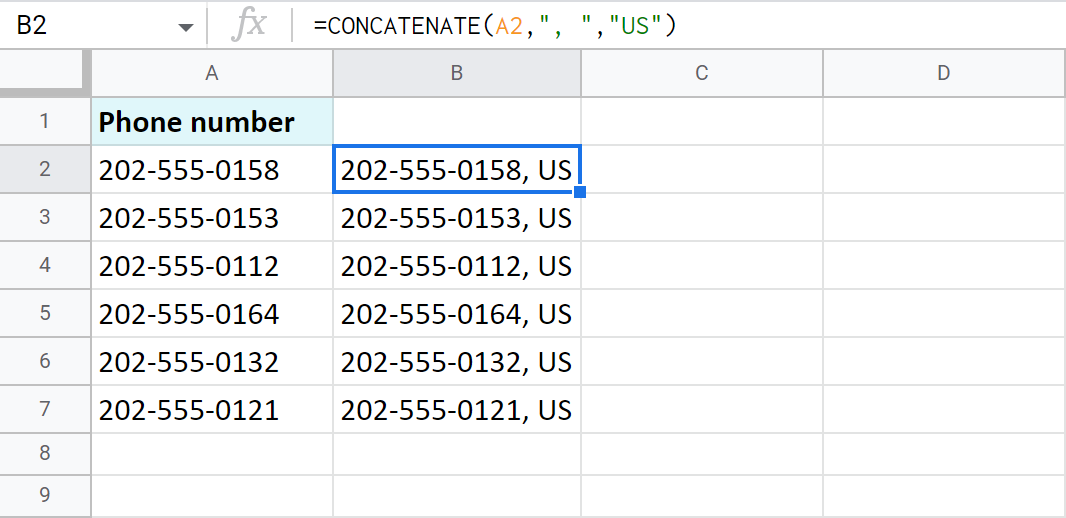This screenshot has width=1066, height=518.
Task: Select column D header
Action: coord(944,73)
